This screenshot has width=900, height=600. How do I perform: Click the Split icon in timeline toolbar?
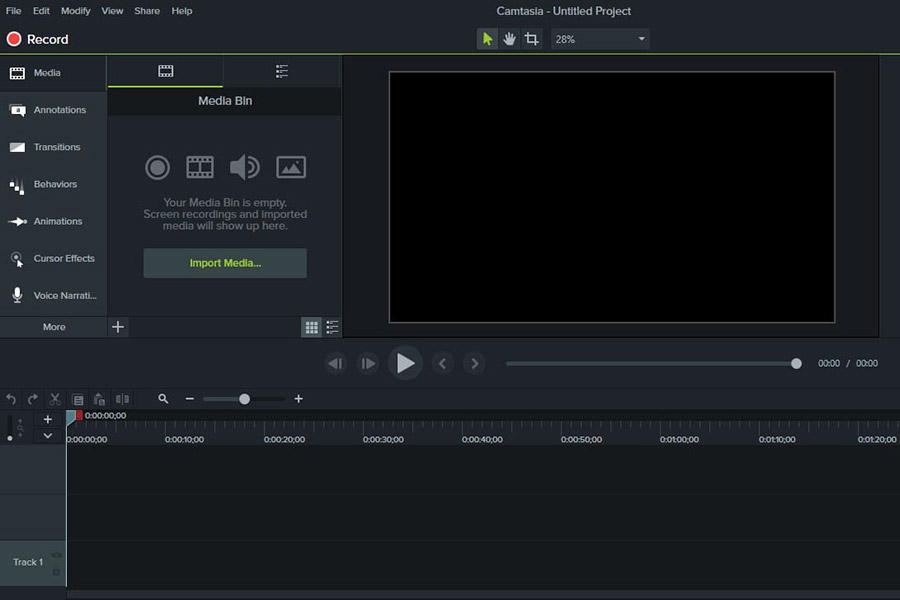click(x=122, y=399)
